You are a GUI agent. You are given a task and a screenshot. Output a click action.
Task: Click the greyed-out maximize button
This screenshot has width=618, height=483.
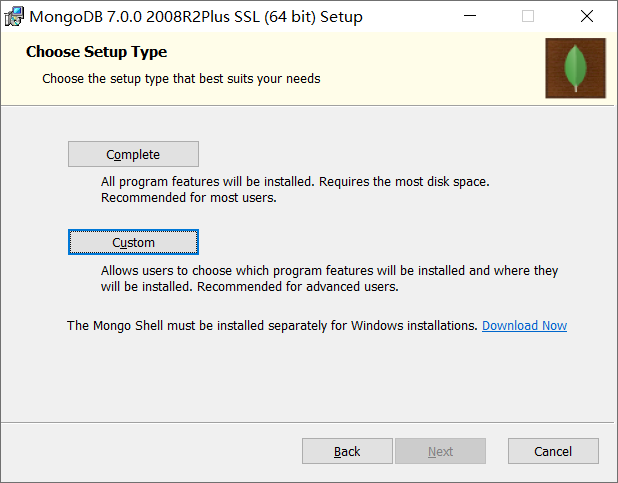click(528, 16)
